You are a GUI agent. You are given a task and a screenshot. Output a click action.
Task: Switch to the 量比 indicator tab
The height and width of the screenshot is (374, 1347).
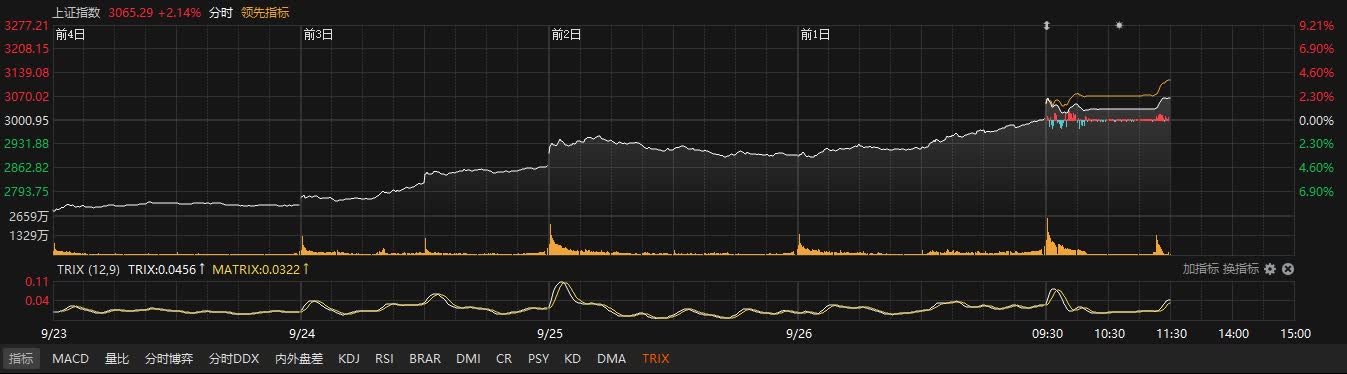[117, 358]
